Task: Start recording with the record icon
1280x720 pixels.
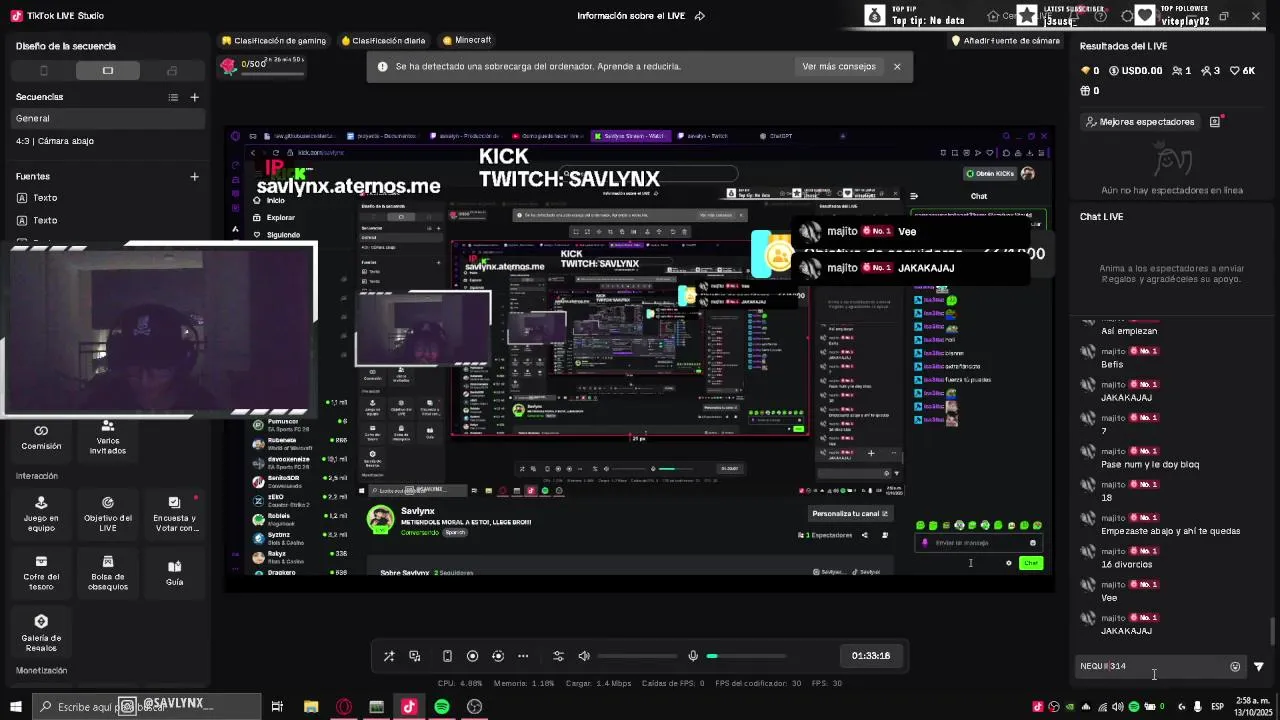Action: 473,656
